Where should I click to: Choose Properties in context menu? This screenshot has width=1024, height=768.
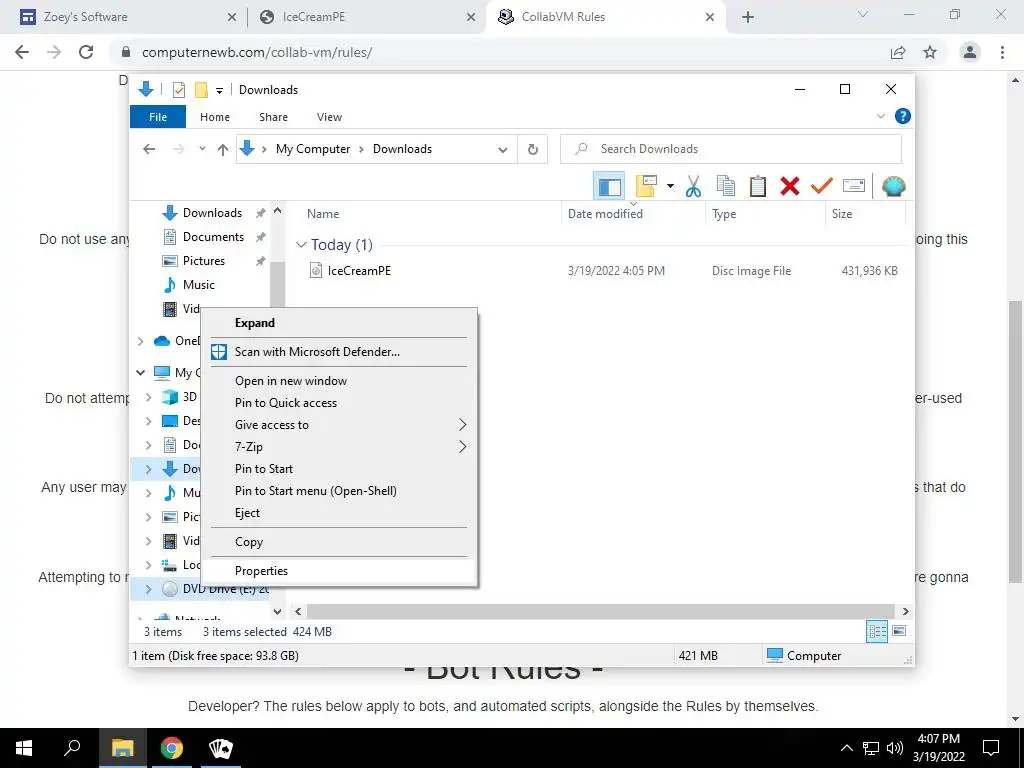point(340,571)
